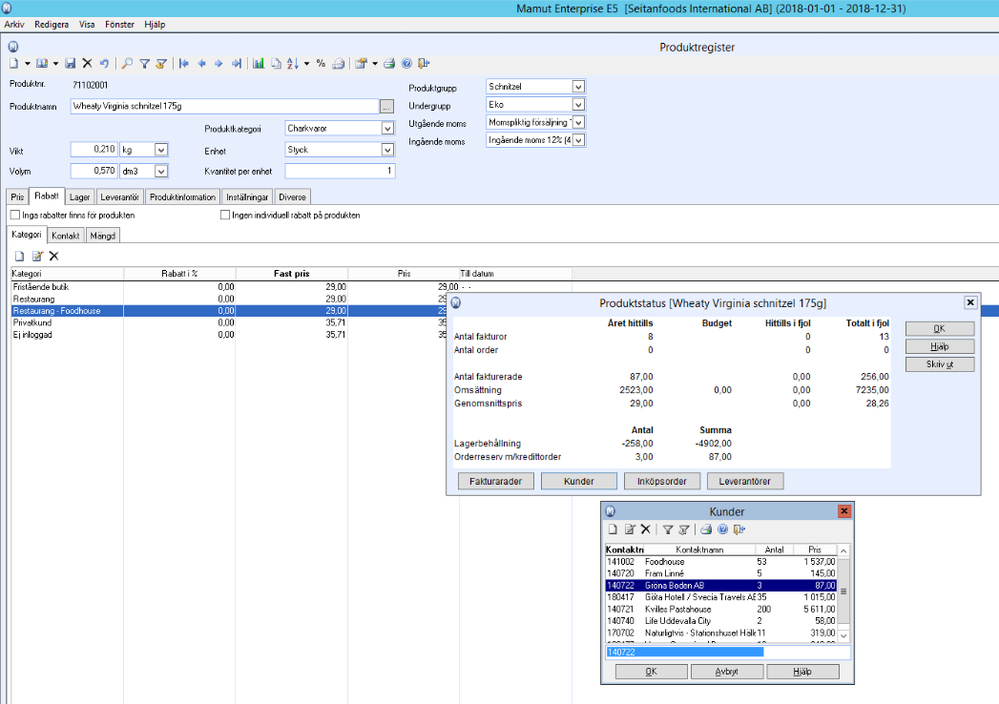Click the search magnifier icon in main toolbar
Screen dimensions: 999x704
pos(127,63)
